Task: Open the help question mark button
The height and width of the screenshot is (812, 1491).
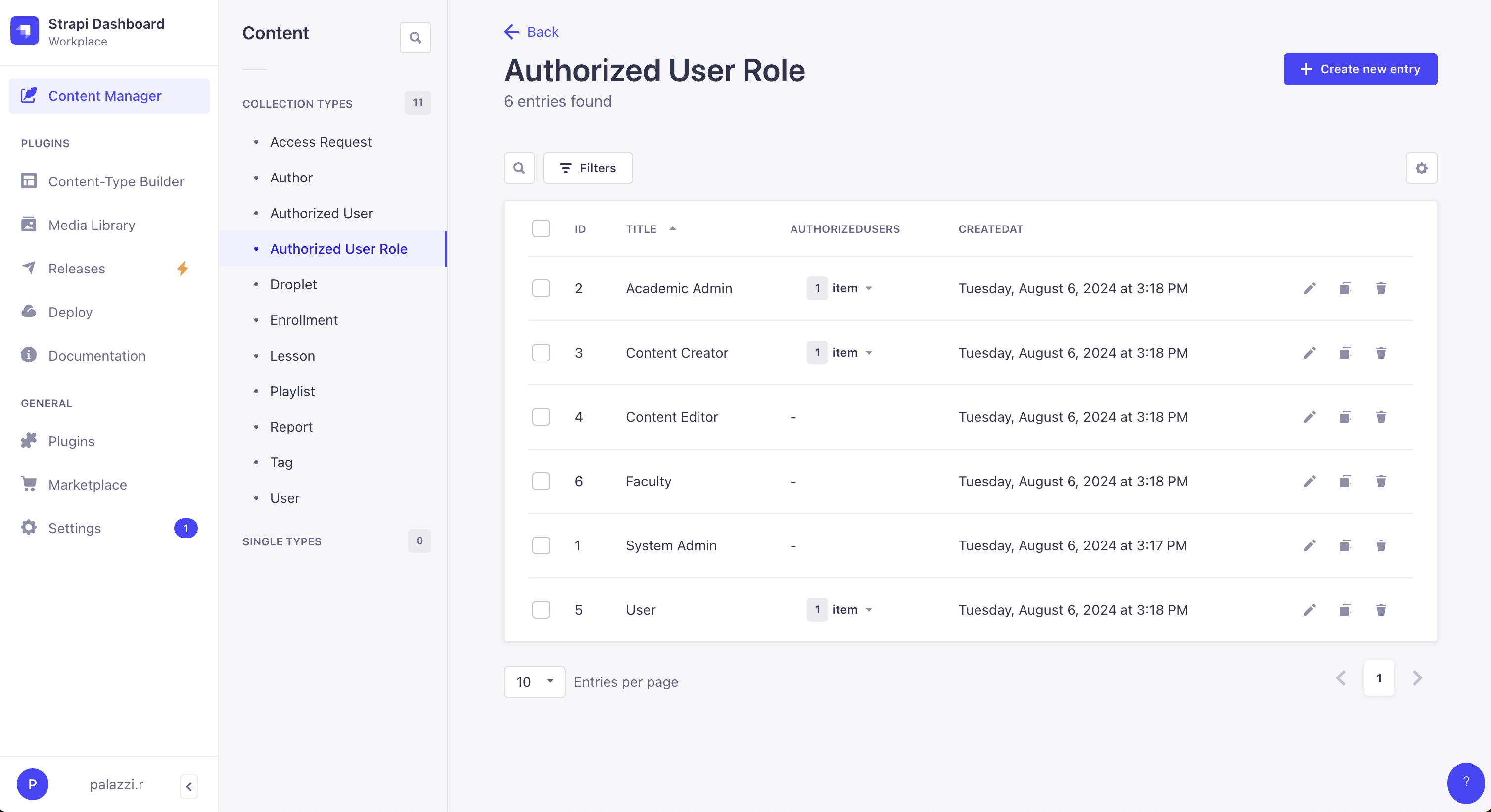Action: 1465,782
